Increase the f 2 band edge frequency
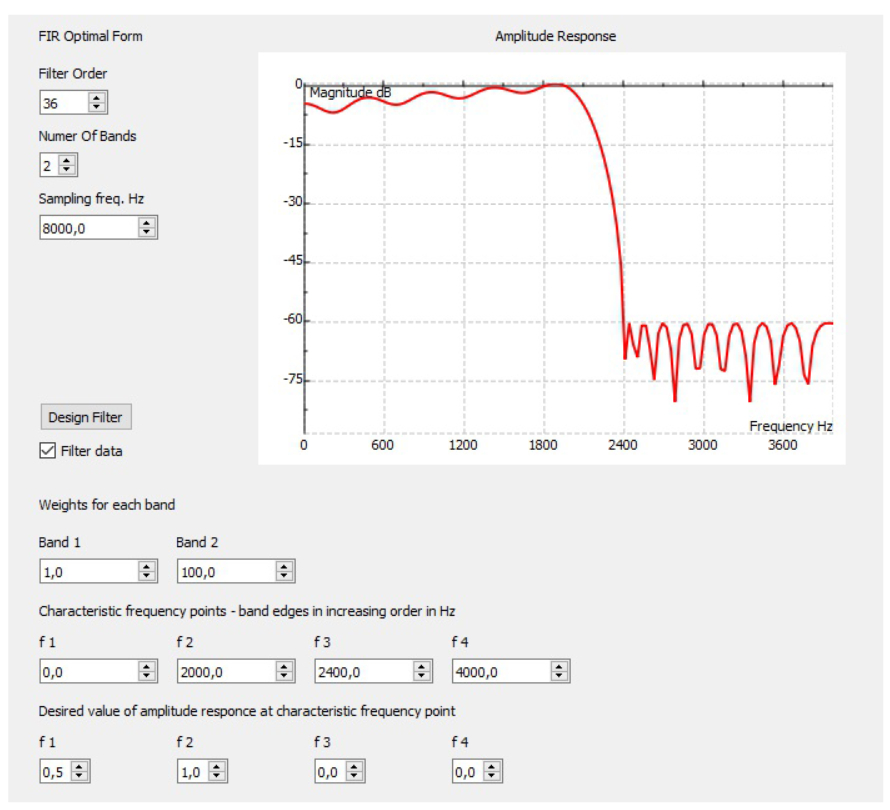Image resolution: width=890 pixels, height=810 pixels. [x=285, y=668]
